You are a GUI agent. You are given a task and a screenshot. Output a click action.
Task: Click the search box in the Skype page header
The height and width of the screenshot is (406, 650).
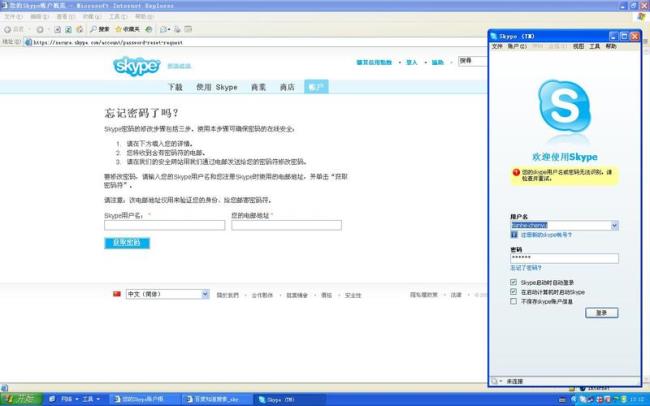[473, 61]
